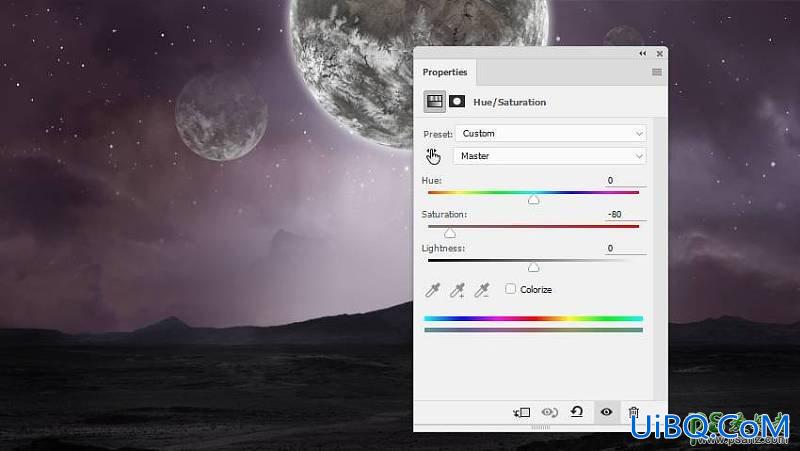
Task: Select the subtract-from-sample eyedropper
Action: tap(482, 290)
